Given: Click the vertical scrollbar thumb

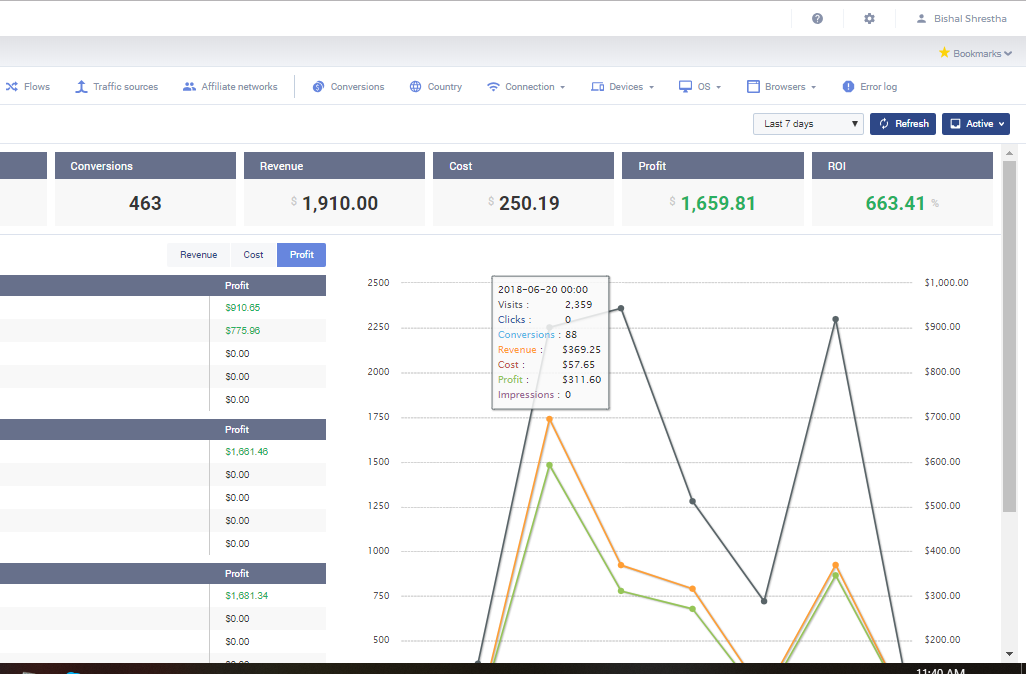Looking at the screenshot, I should pos(1009,340).
